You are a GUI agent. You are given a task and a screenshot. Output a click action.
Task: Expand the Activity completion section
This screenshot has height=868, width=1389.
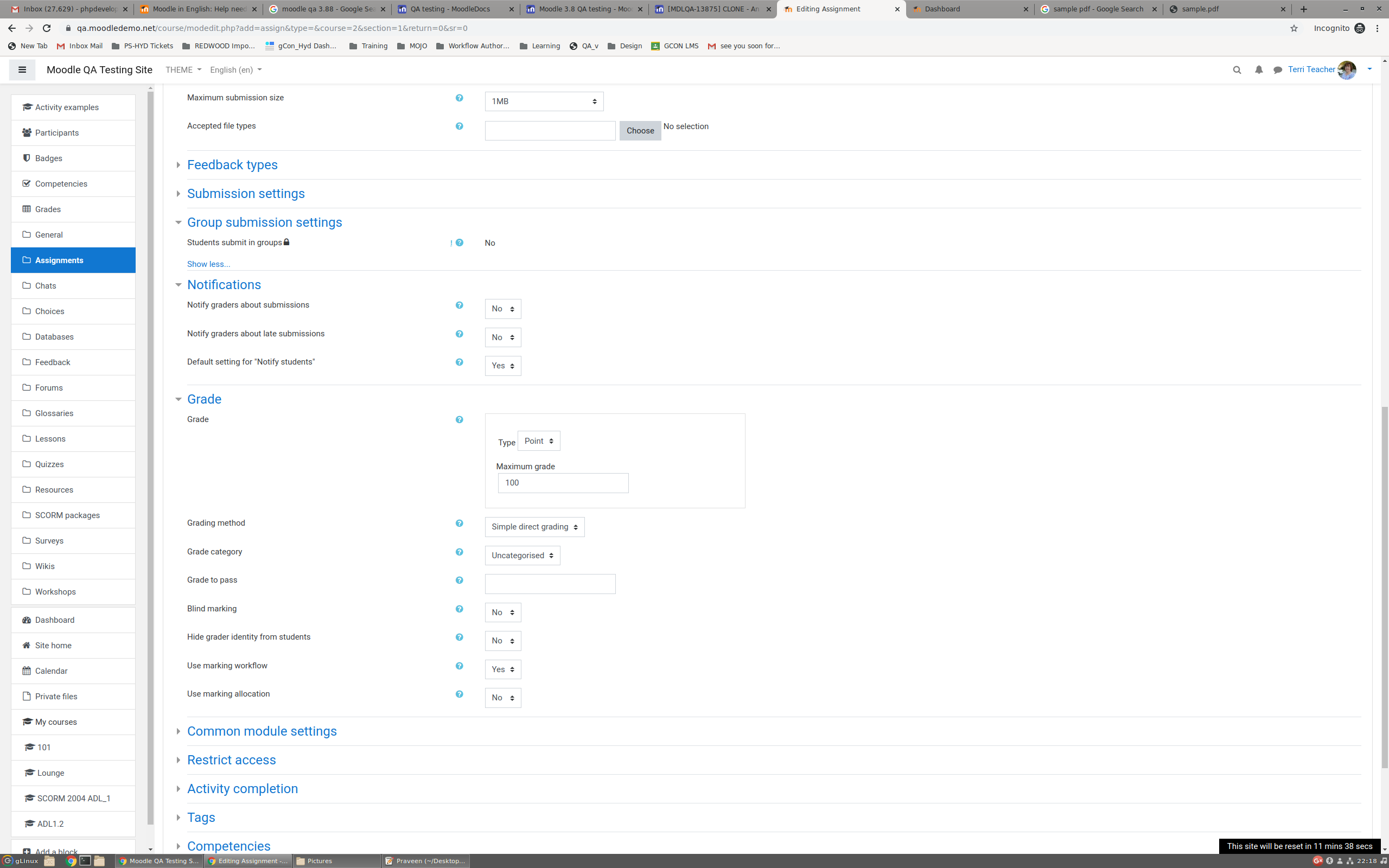click(242, 789)
